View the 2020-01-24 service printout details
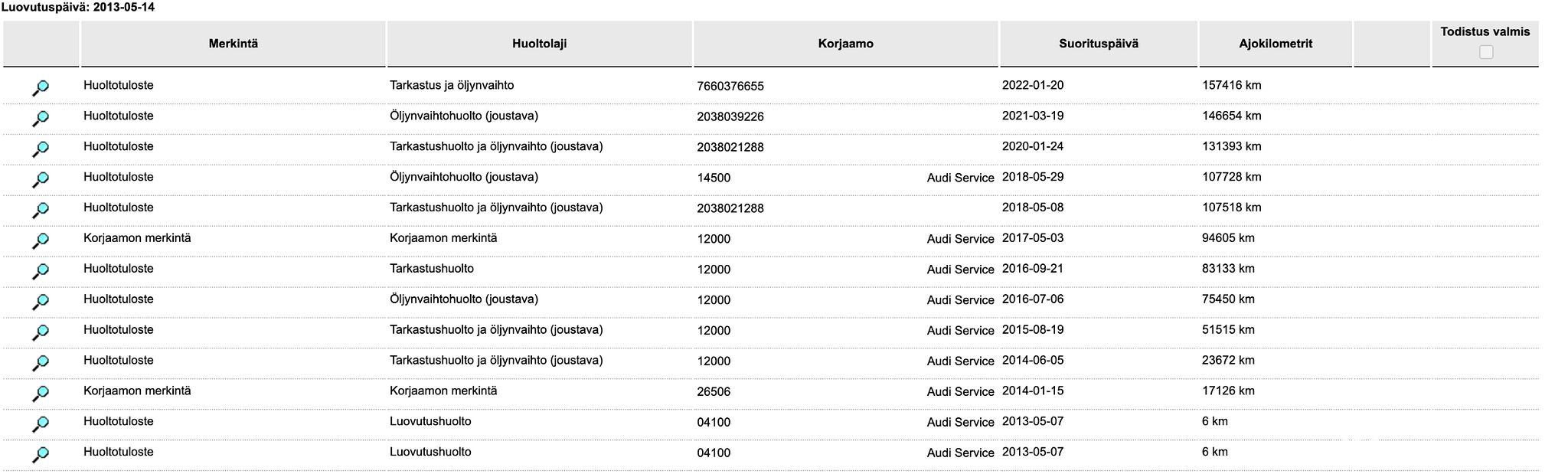1568x474 pixels. (x=41, y=149)
